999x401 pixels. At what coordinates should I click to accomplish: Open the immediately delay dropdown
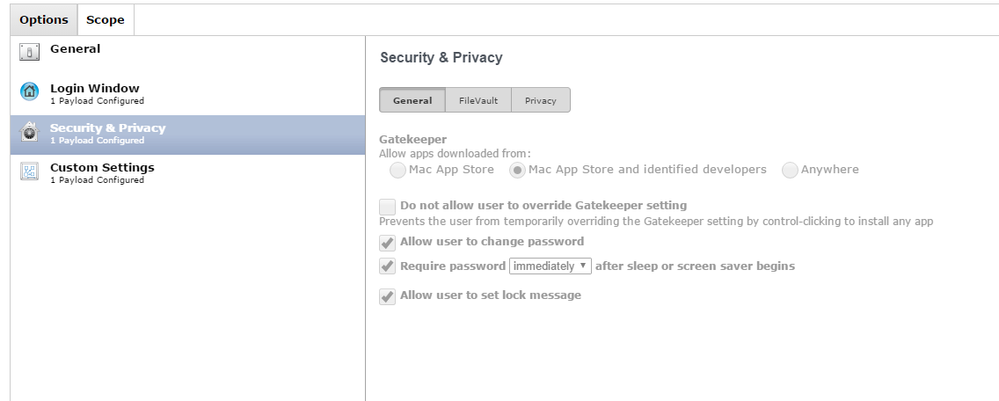550,266
